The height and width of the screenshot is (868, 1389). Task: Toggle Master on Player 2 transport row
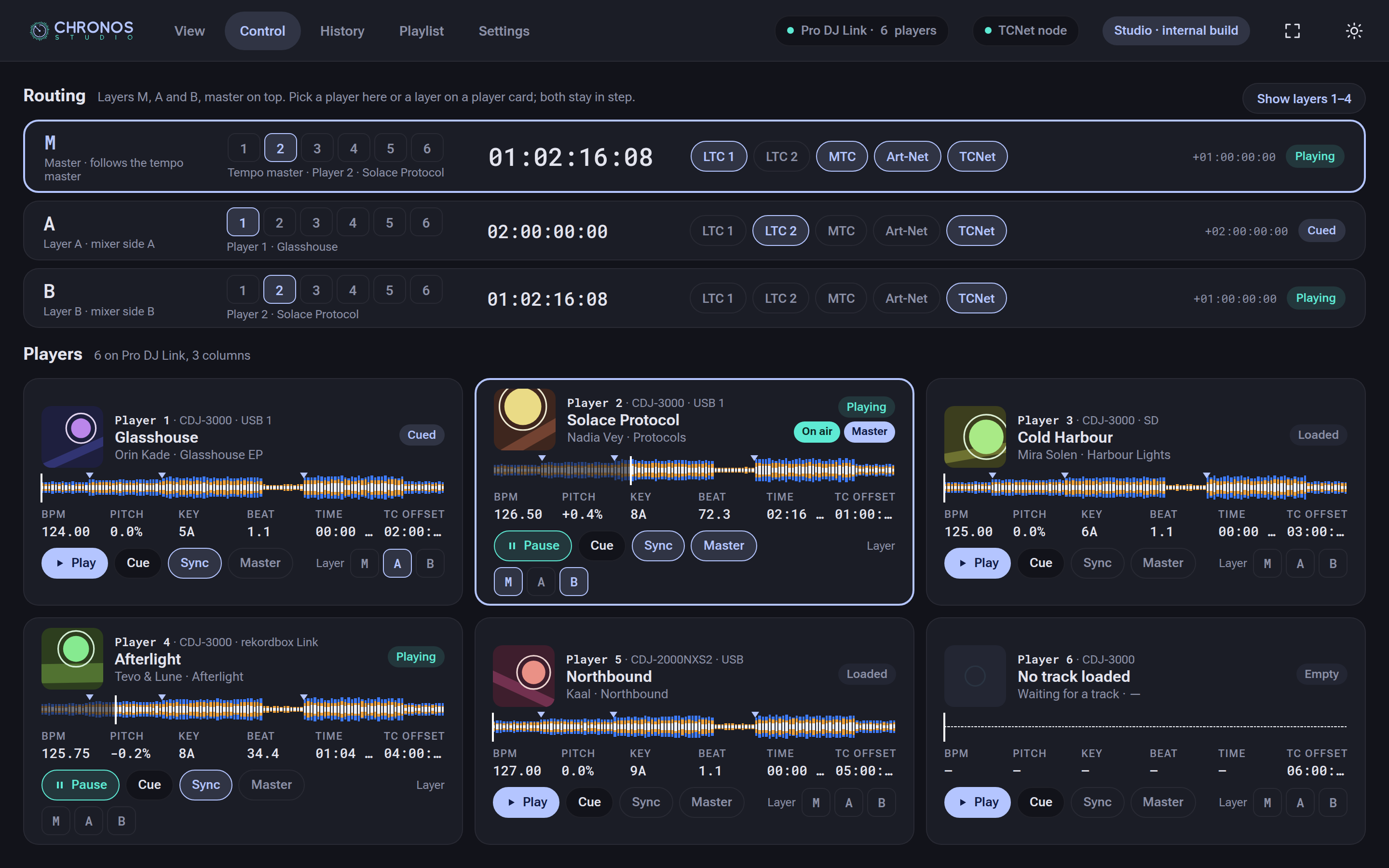pyautogui.click(x=723, y=546)
